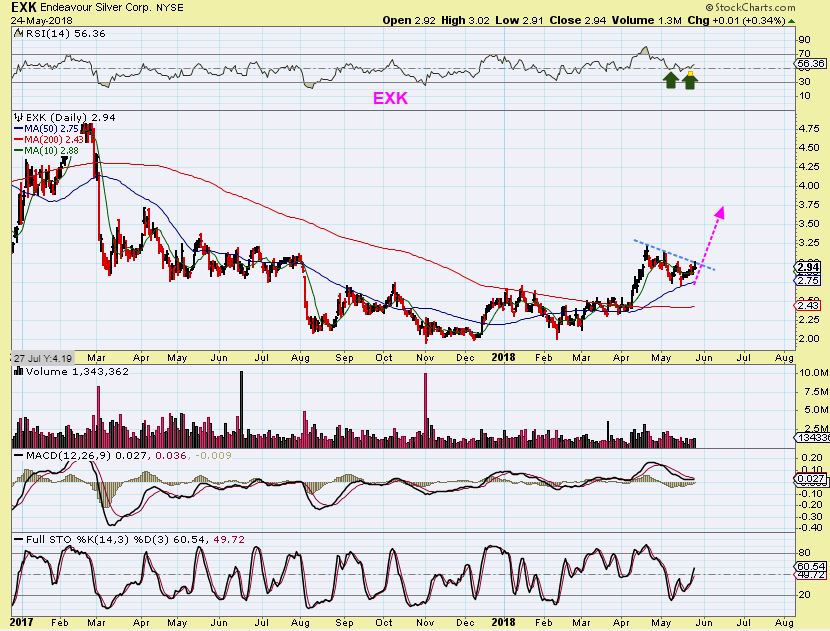830x631 pixels.
Task: Click the Open 2.92 value
Action: click(x=409, y=21)
